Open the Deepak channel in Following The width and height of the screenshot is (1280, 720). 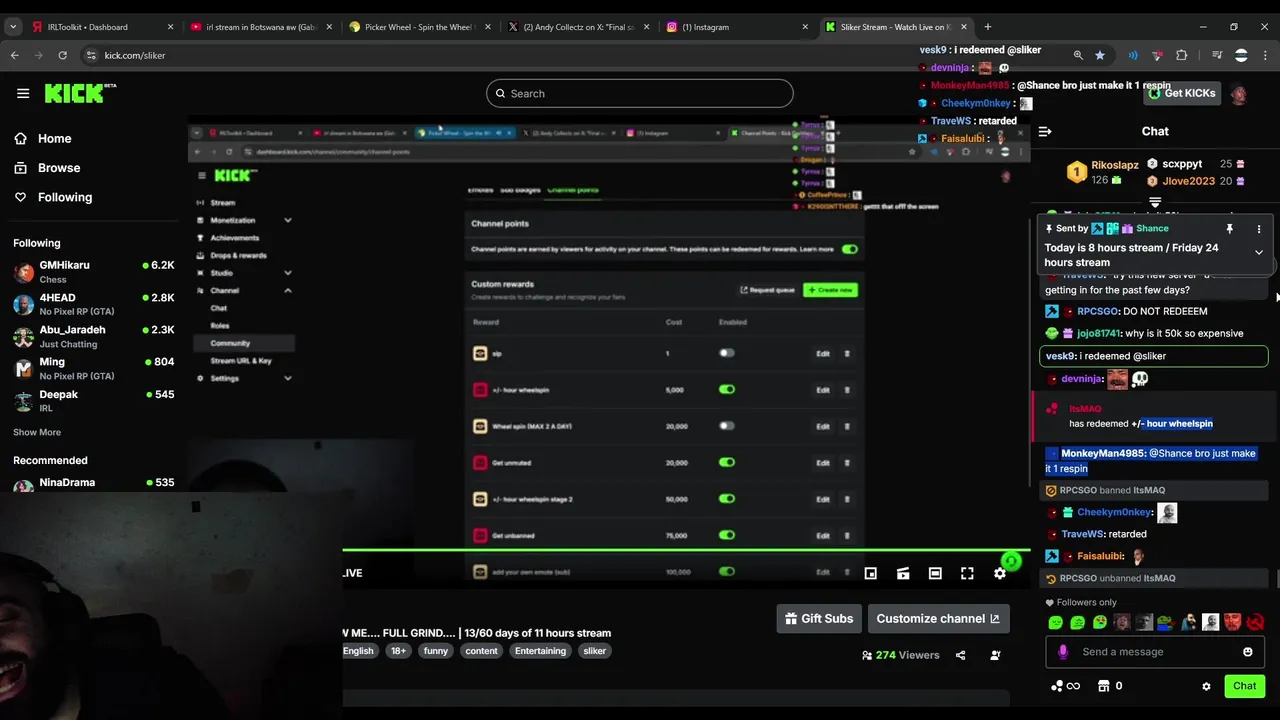coord(94,401)
